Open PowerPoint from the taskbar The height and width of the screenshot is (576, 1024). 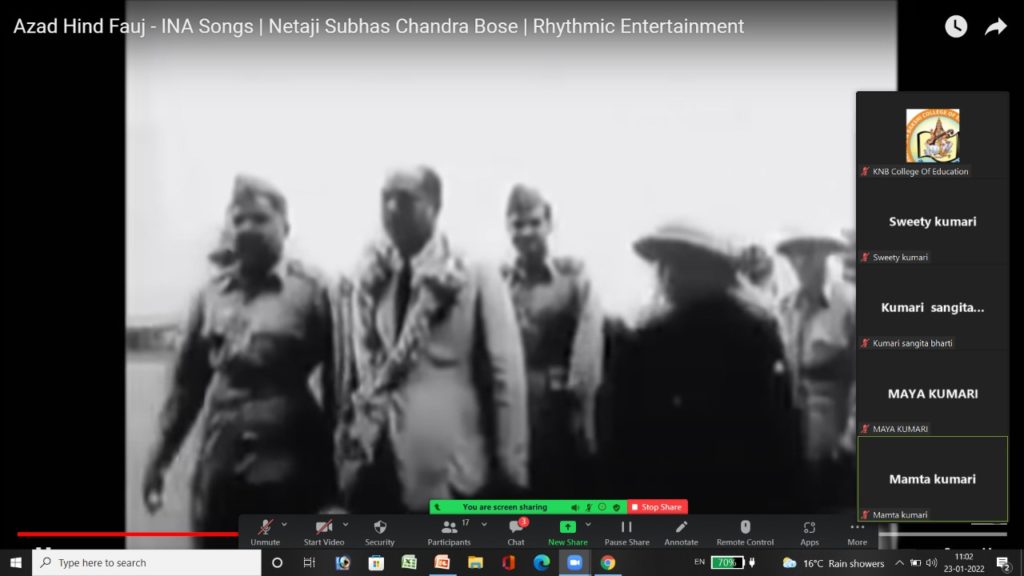pos(442,562)
